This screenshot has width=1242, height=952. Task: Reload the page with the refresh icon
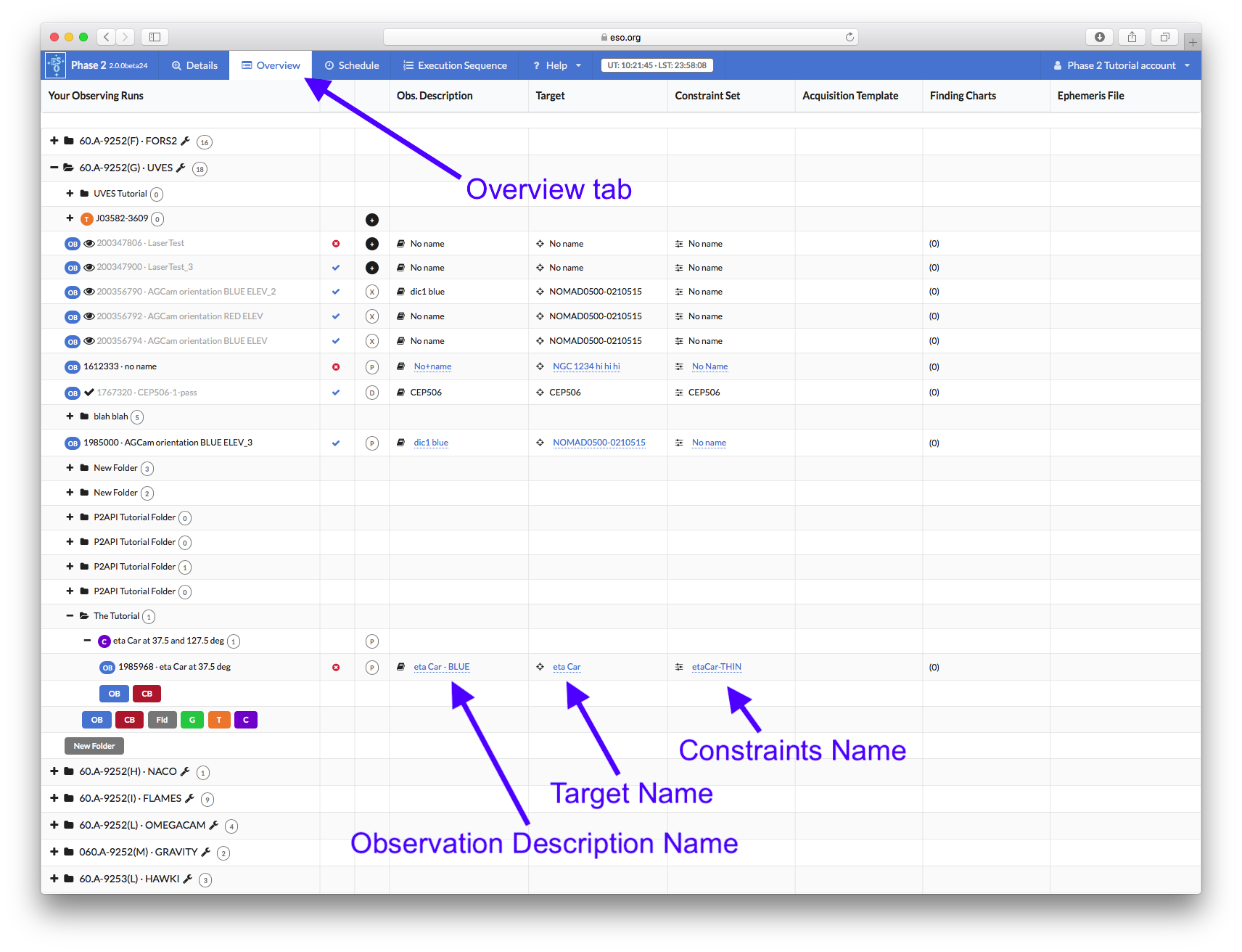(x=850, y=37)
